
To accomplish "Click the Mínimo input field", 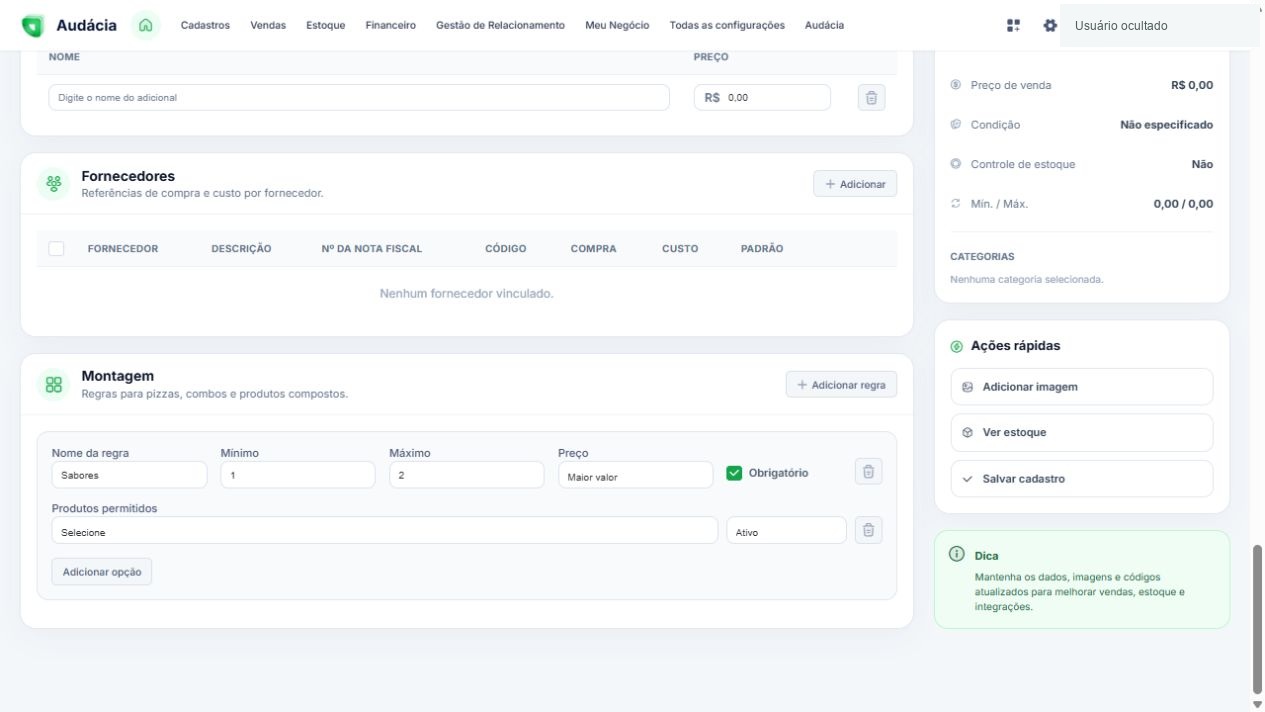I will coord(298,475).
